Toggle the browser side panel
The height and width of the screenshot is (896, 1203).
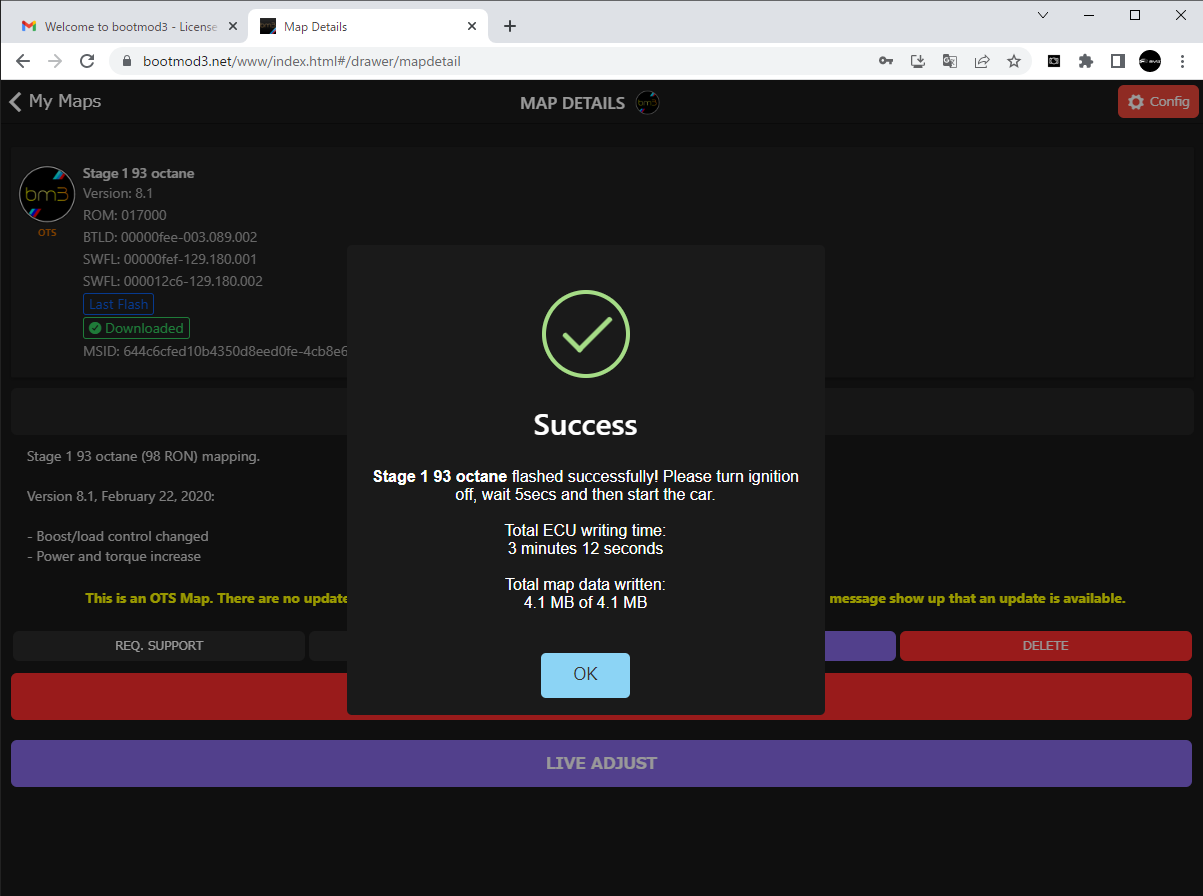(x=1118, y=61)
